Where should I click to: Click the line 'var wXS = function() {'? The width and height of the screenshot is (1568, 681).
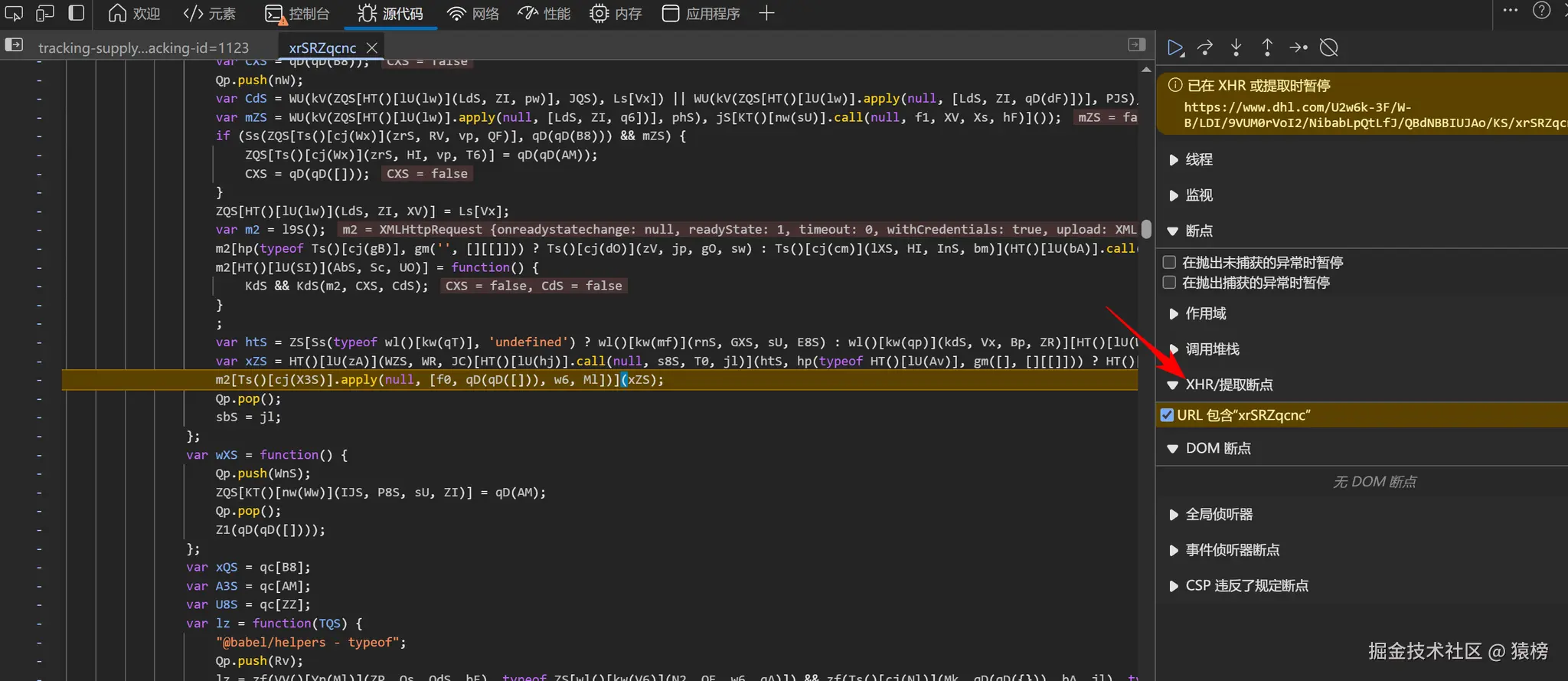tap(266, 455)
